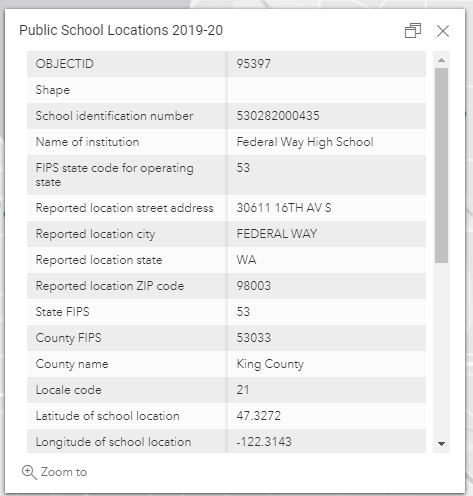This screenshot has height=496, width=473.
Task: Click the longitude value -122.3143
Action: (264, 442)
